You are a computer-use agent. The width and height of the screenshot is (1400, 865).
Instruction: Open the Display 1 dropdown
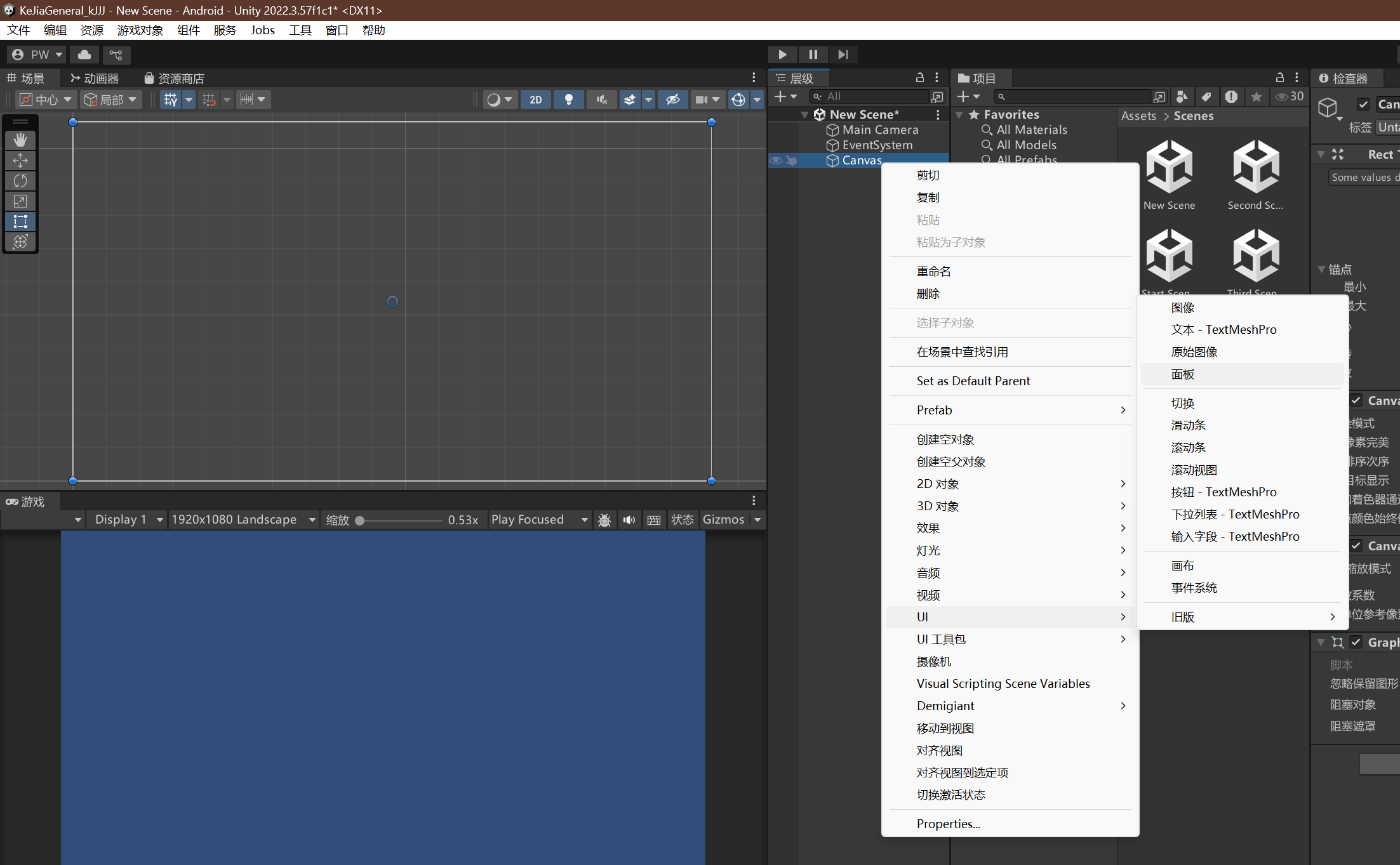128,520
